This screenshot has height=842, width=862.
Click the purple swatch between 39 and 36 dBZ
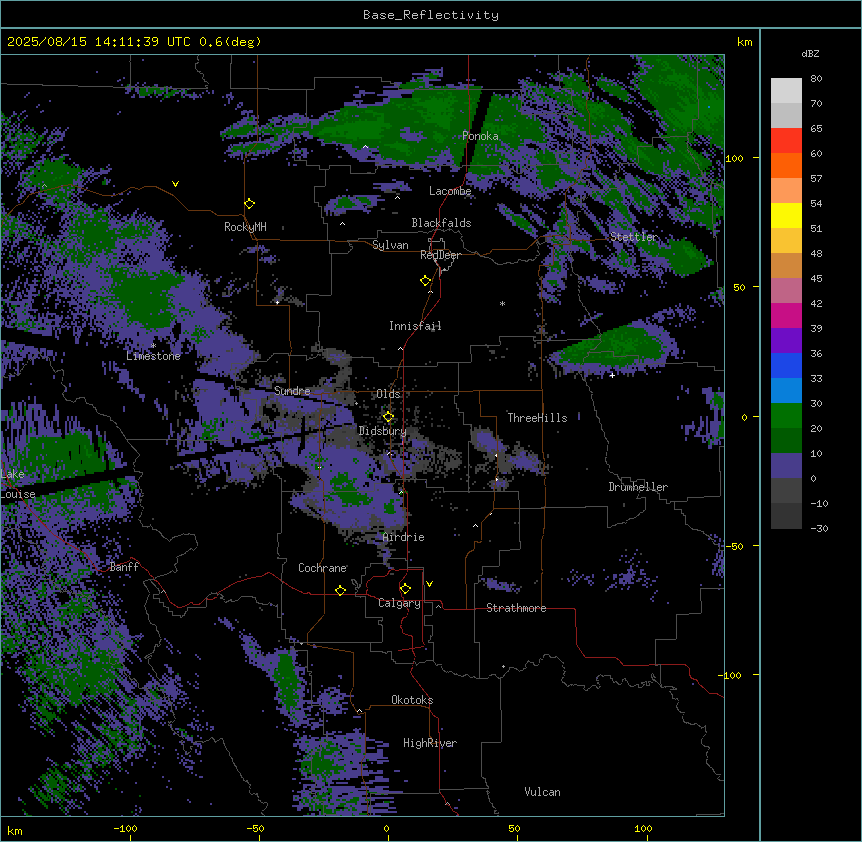pos(786,341)
